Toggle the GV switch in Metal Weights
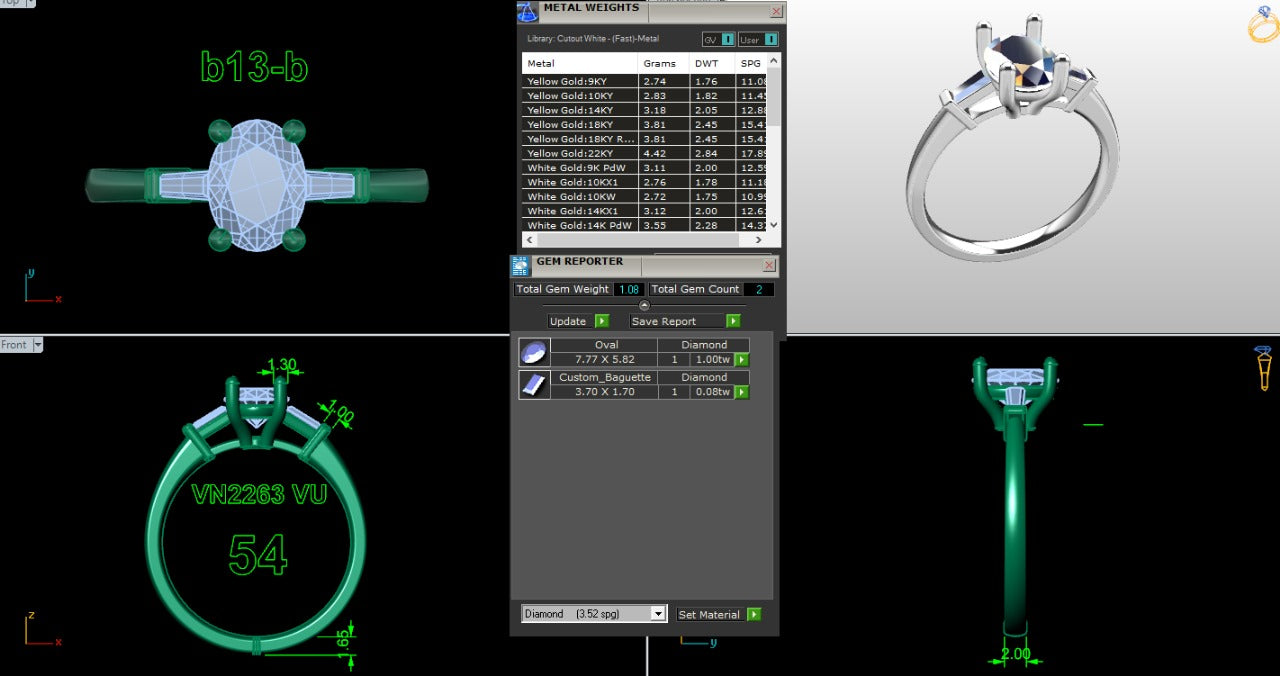Viewport: 1280px width, 676px height. pyautogui.click(x=719, y=40)
